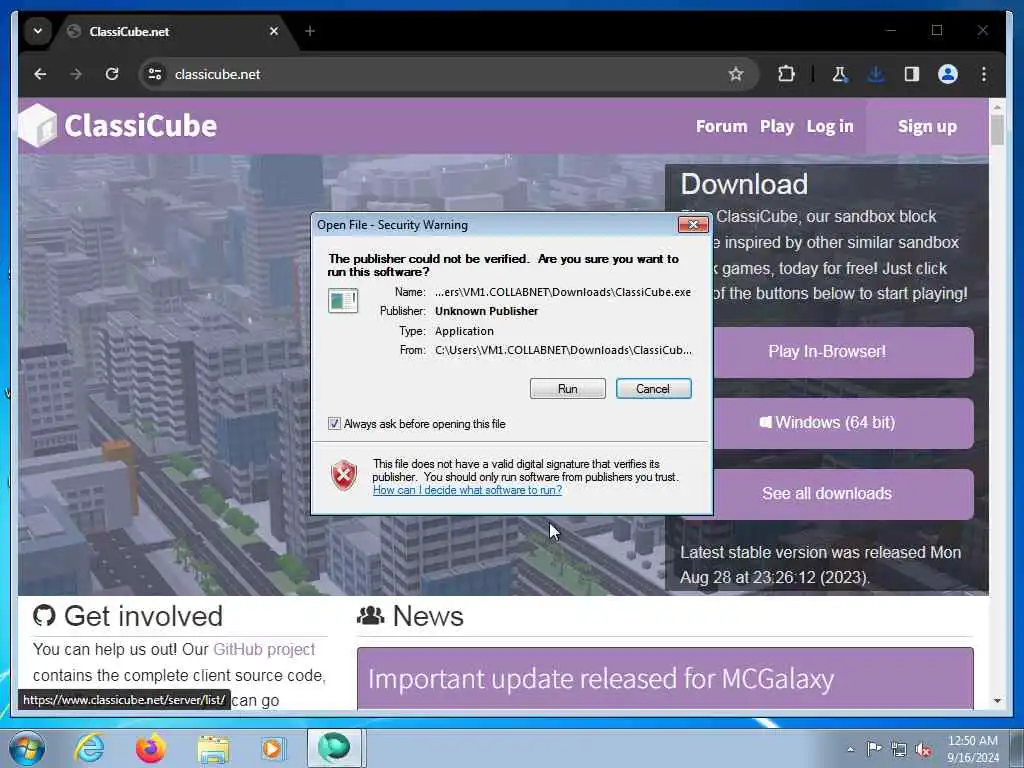Toggle the browser side panel icon
Viewport: 1024px width, 768px height.
pyautogui.click(x=912, y=74)
